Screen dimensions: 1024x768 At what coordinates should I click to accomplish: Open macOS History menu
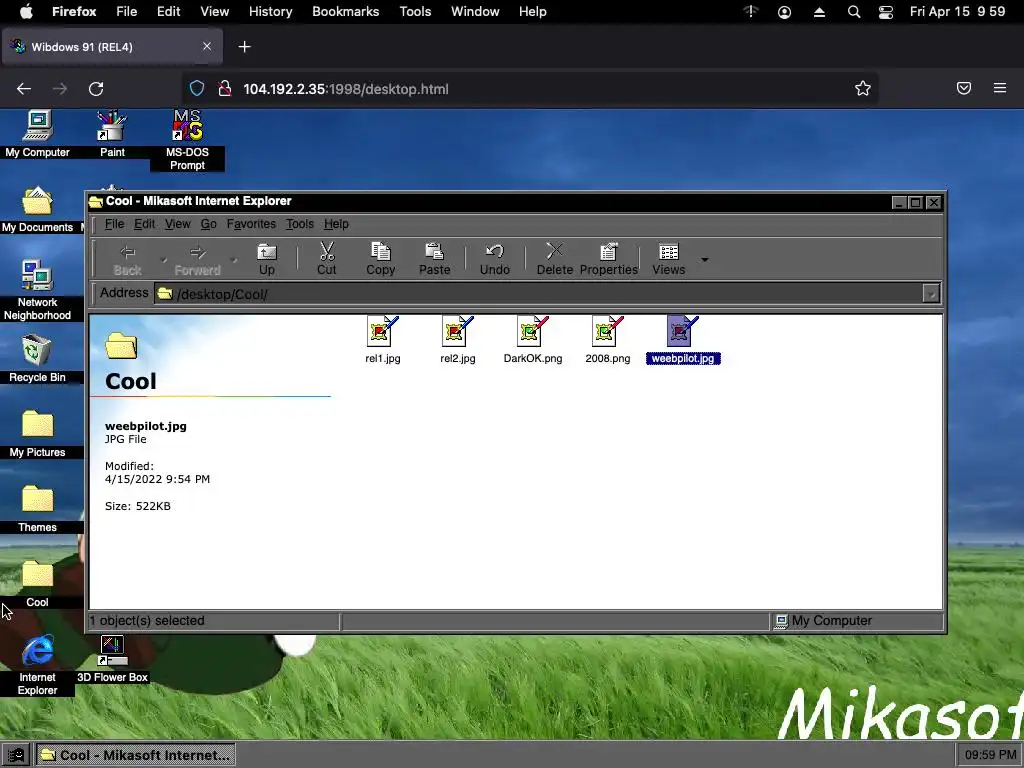[x=270, y=12]
